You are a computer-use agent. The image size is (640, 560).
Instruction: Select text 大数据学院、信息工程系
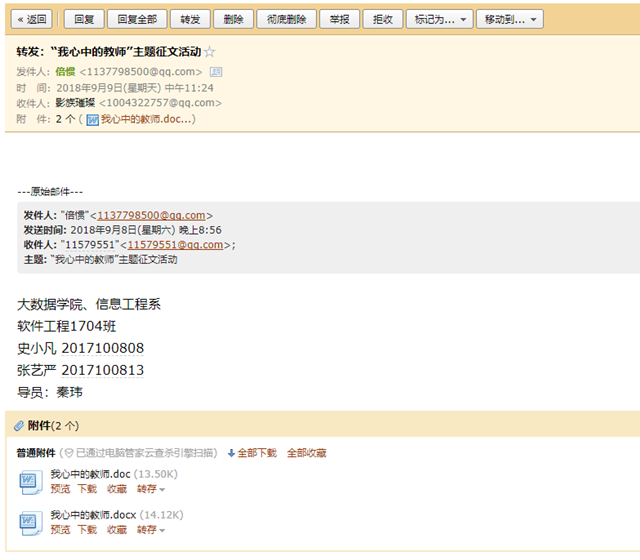coord(89,304)
